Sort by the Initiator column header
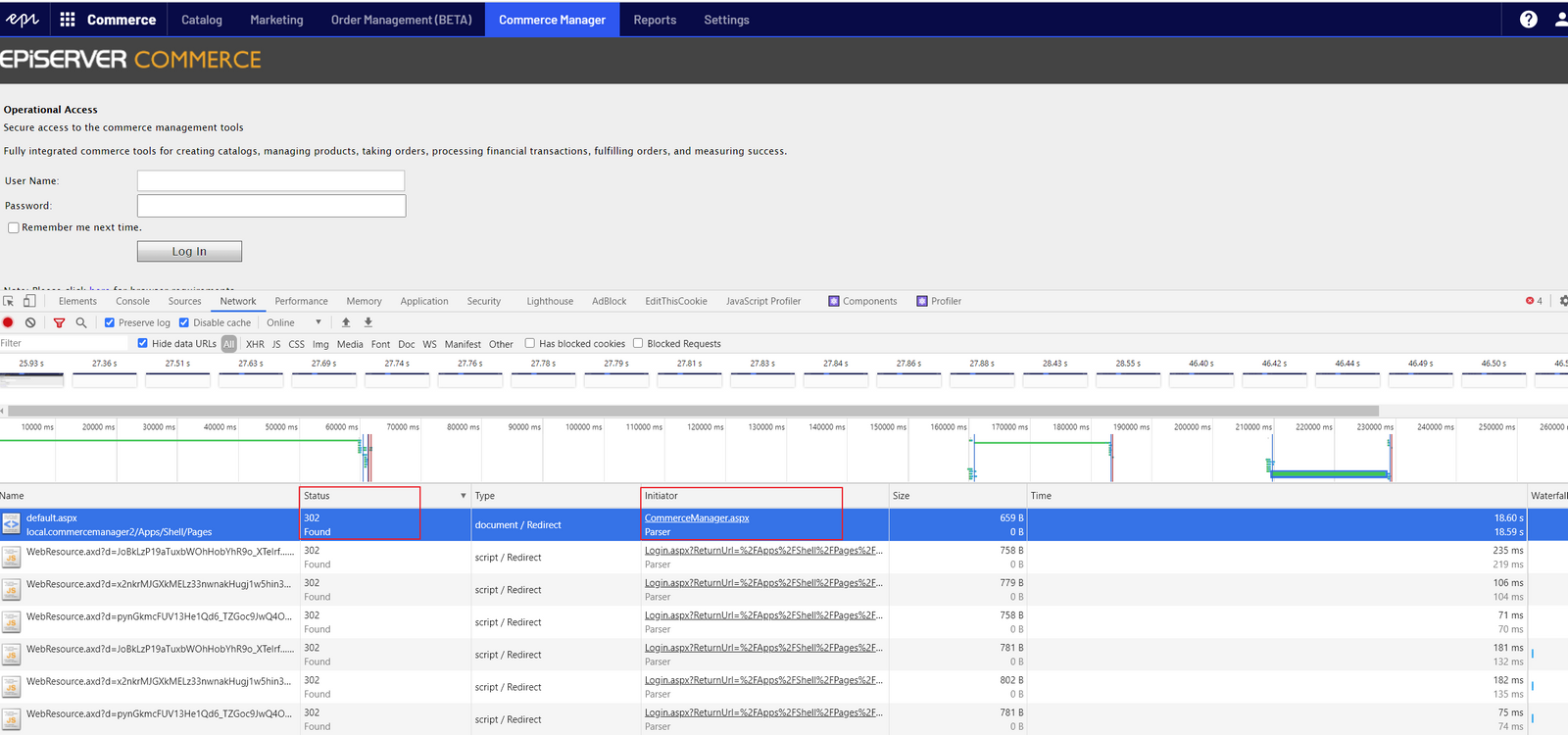The image size is (1568, 735). pyautogui.click(x=764, y=496)
